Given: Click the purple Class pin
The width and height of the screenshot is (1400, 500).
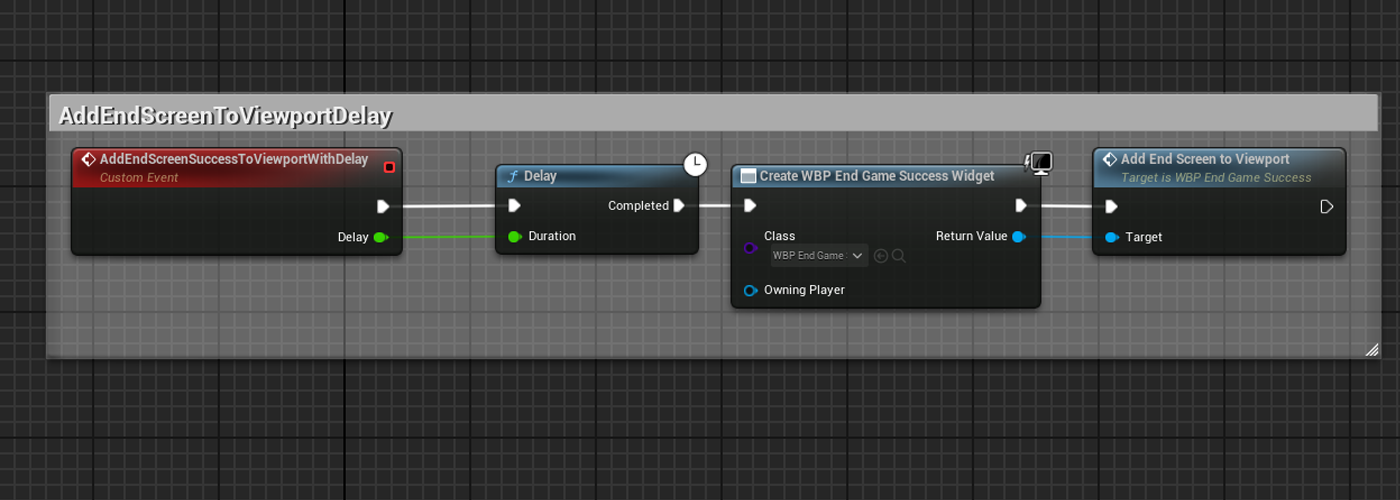Looking at the screenshot, I should [750, 247].
